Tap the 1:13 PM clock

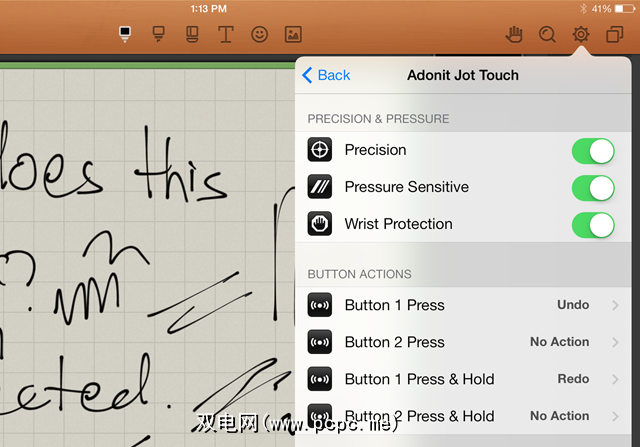pos(209,9)
